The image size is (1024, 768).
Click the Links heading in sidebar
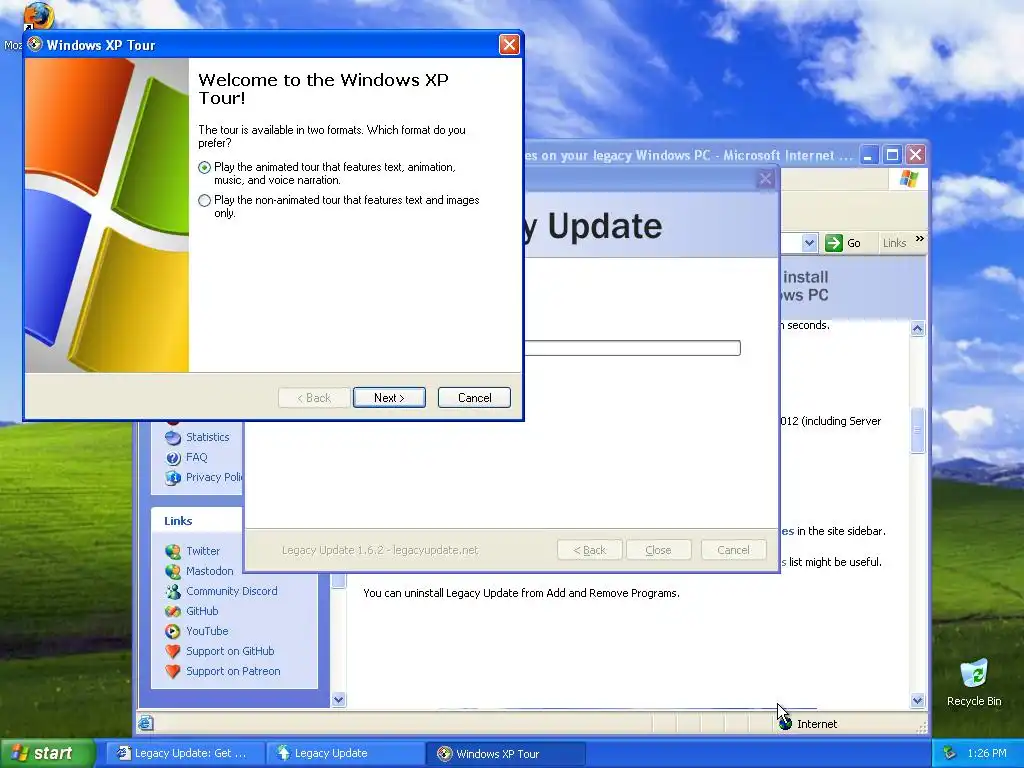[178, 520]
